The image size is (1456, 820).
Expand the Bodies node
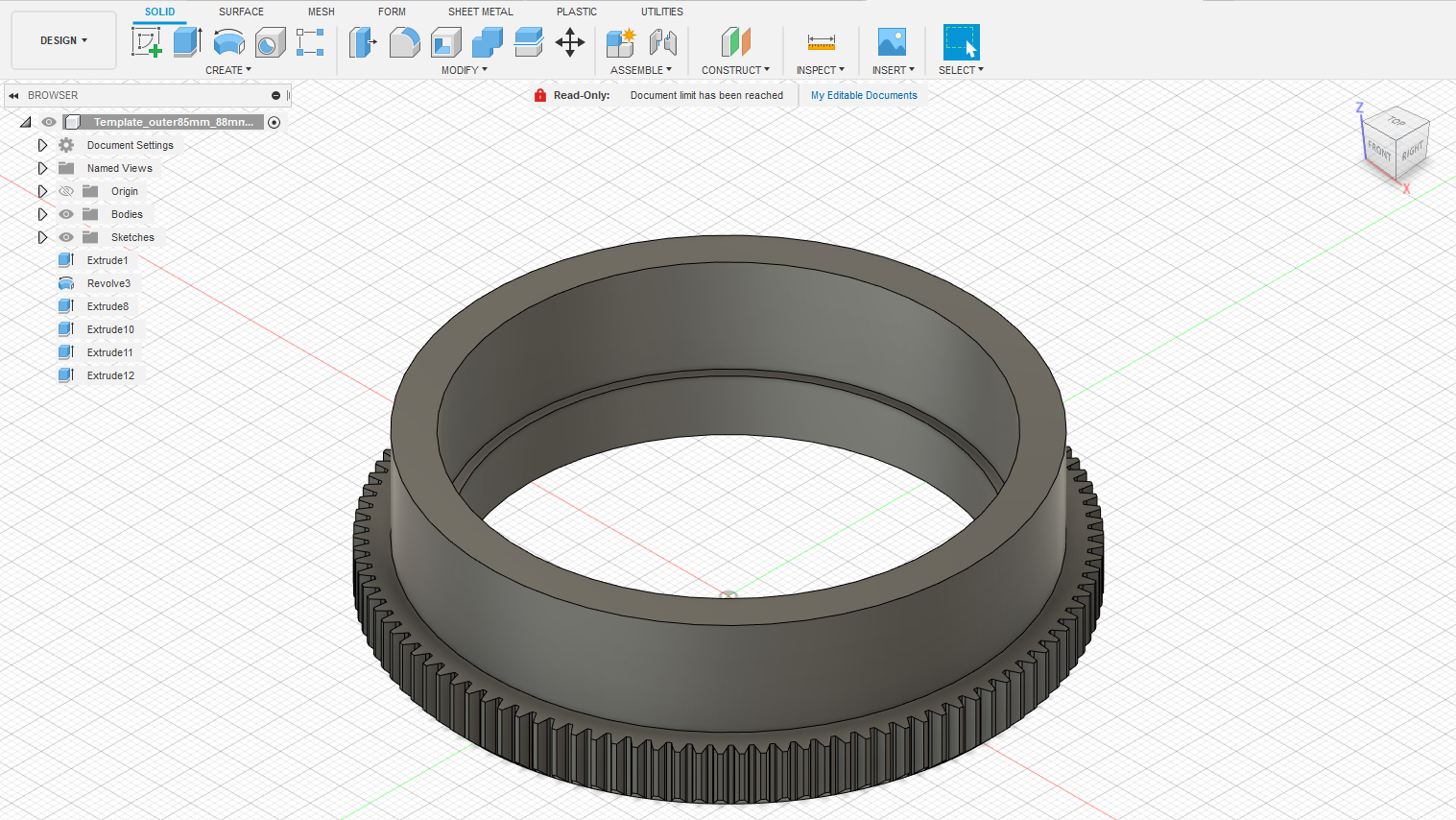(42, 214)
